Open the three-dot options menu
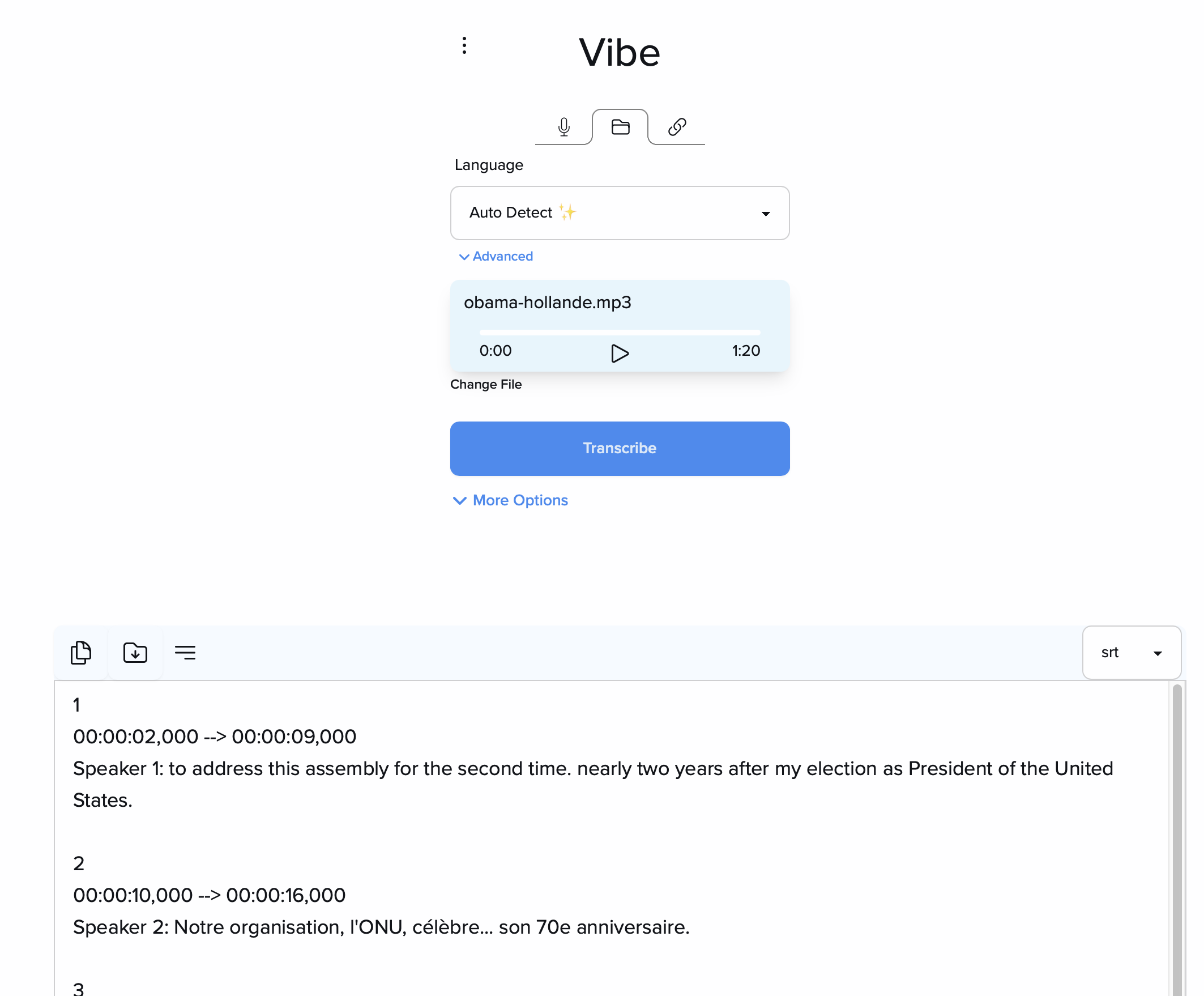The width and height of the screenshot is (1204, 996). click(x=464, y=45)
